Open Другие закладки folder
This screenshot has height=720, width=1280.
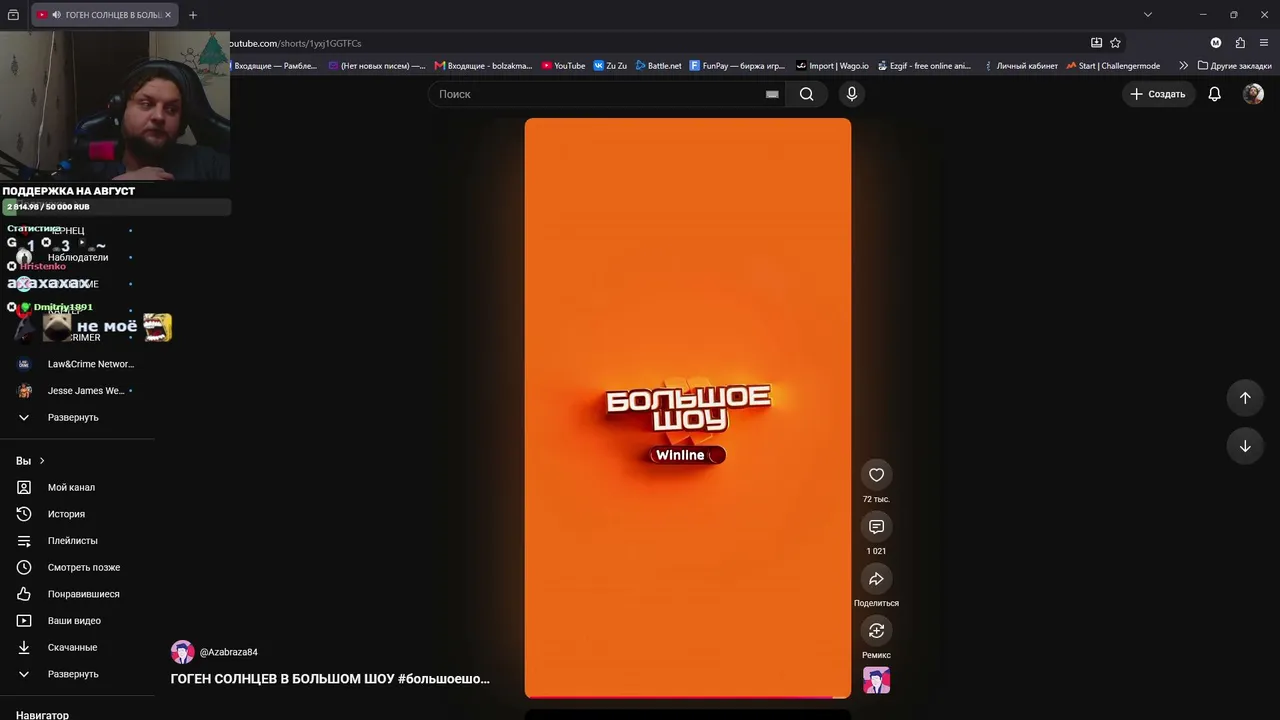coord(1235,66)
